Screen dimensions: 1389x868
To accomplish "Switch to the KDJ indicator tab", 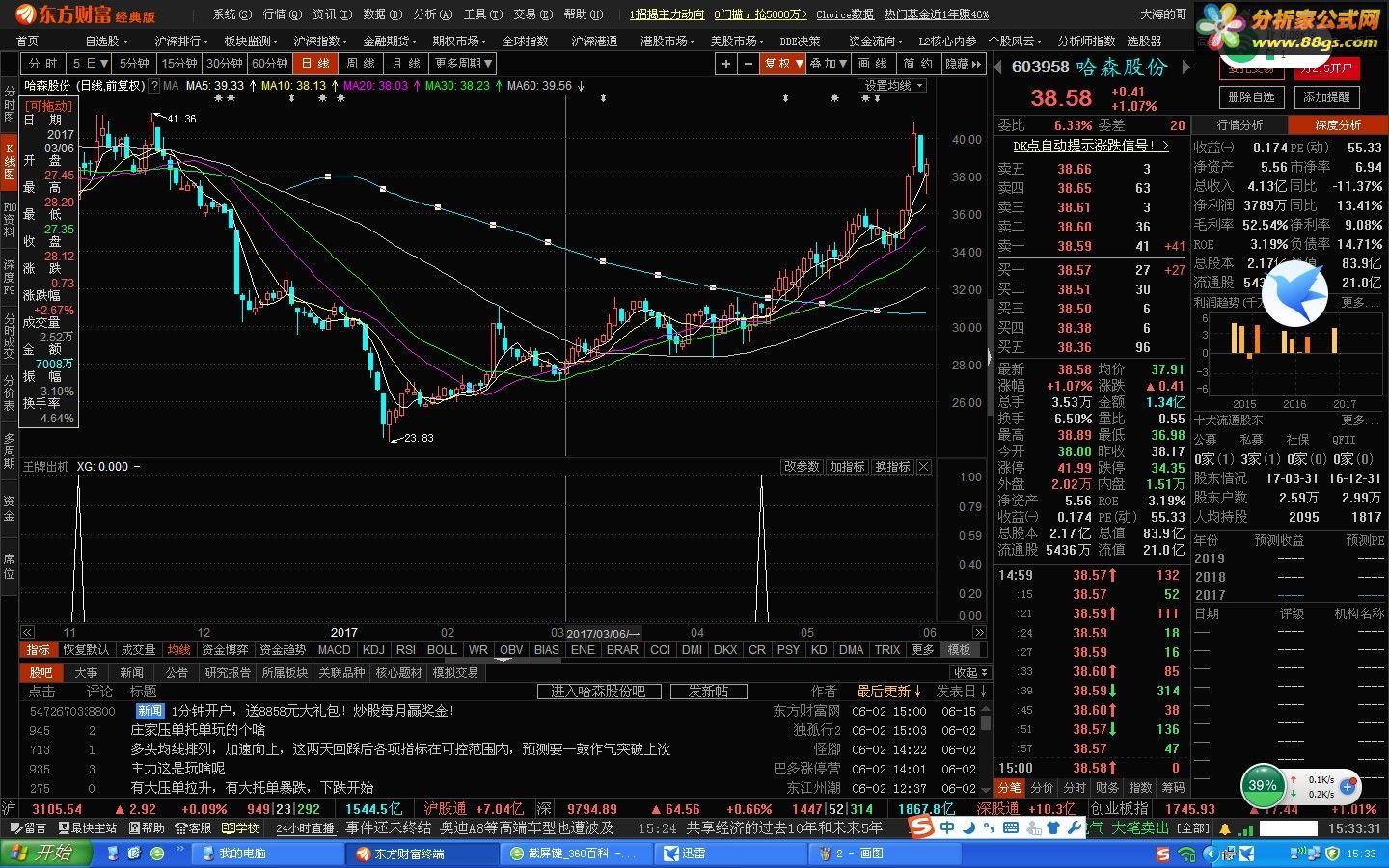I will (x=373, y=650).
